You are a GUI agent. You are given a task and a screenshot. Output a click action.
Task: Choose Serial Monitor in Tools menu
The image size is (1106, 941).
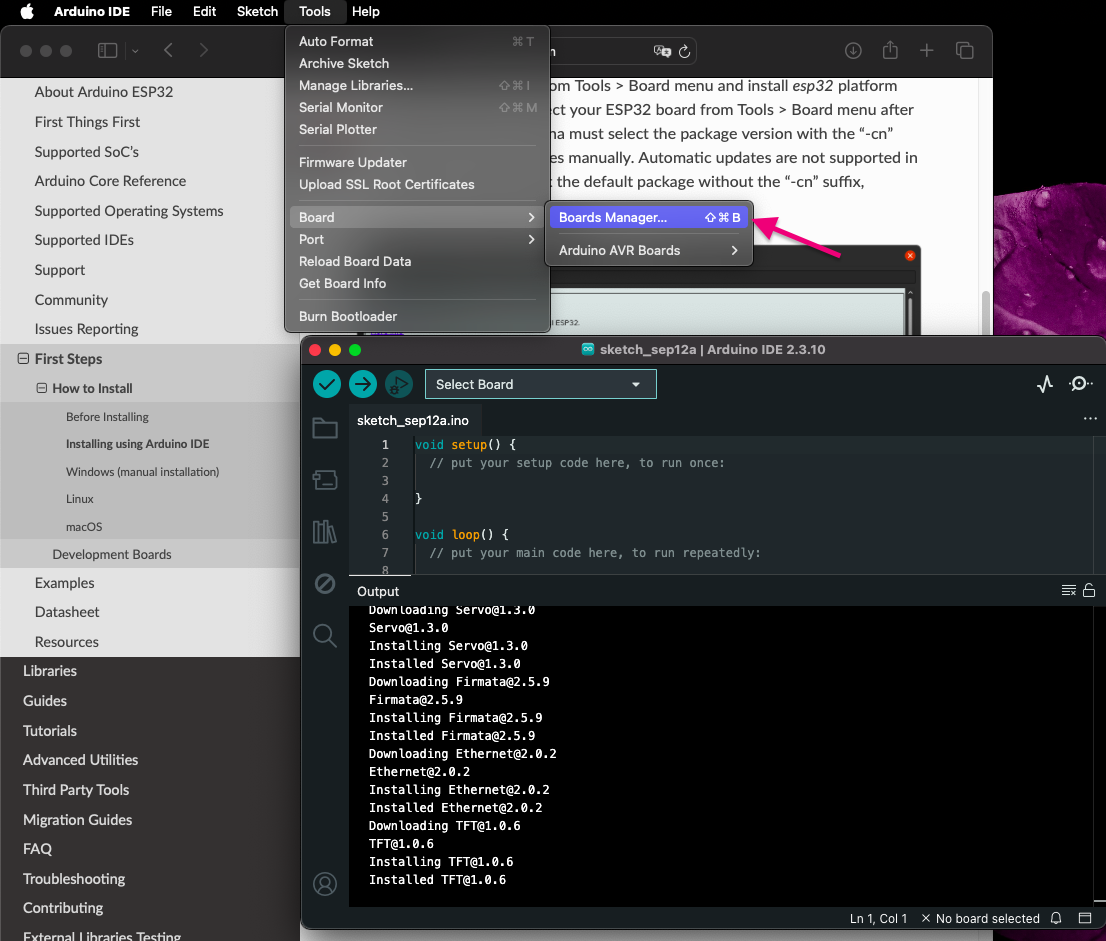point(416,107)
